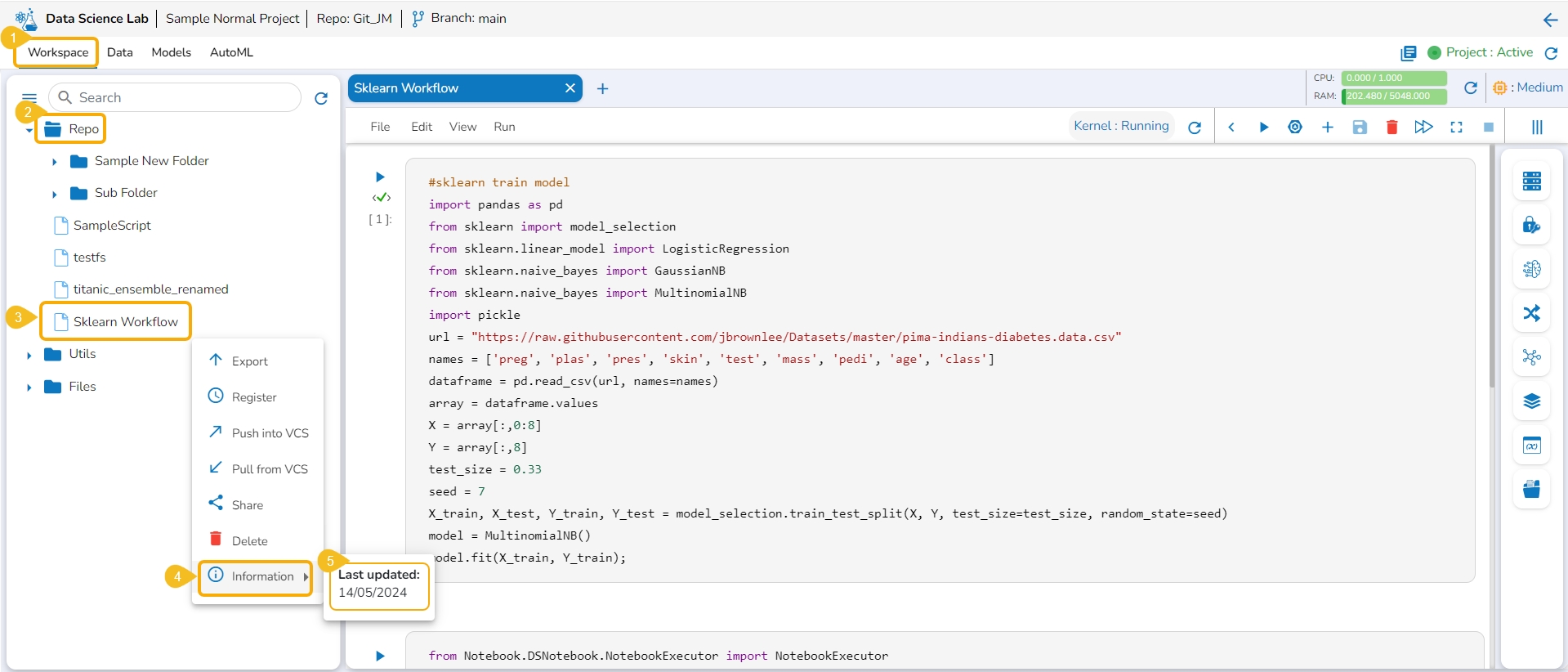This screenshot has width=1568, height=672.
Task: Click the run all cells icon
Action: click(x=1423, y=127)
